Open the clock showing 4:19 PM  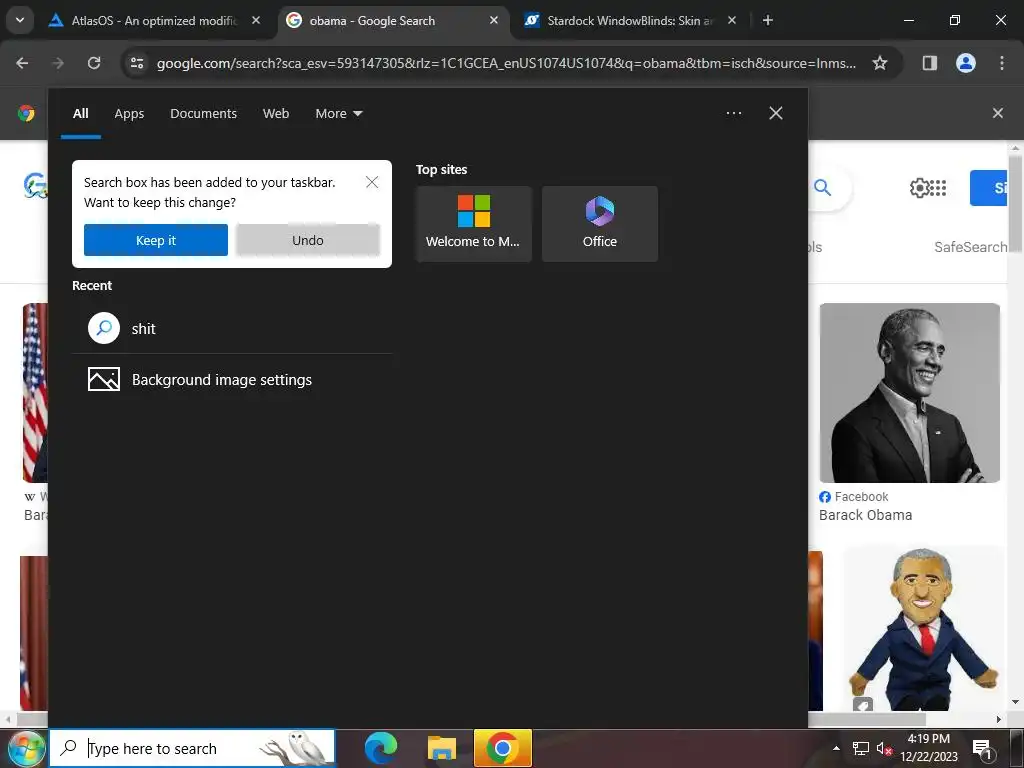click(929, 748)
